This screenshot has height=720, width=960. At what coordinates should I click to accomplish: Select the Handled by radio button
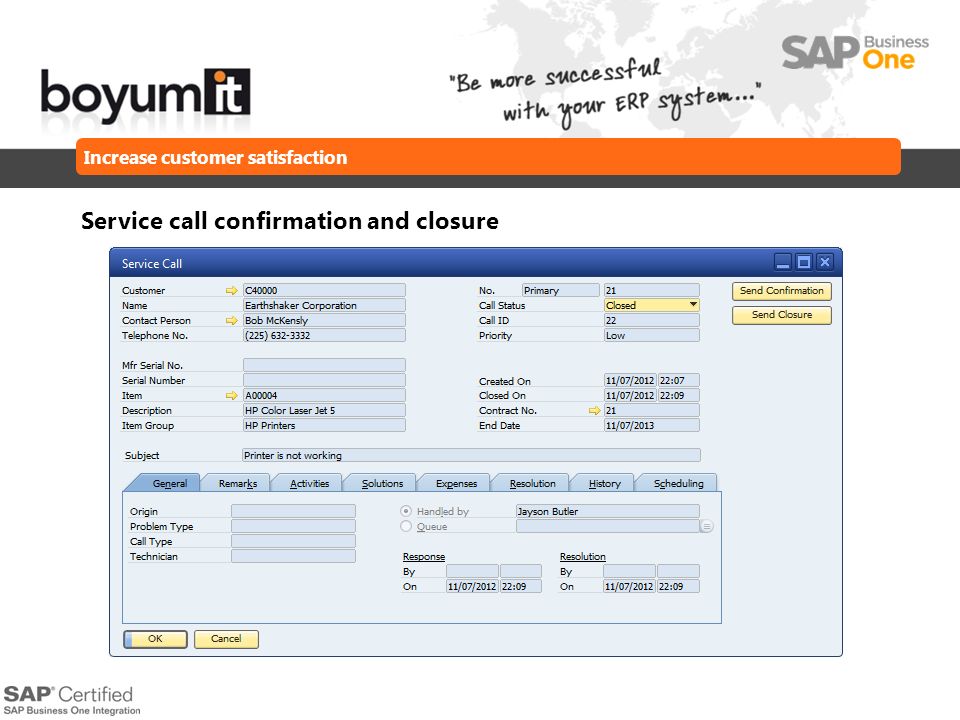(406, 511)
